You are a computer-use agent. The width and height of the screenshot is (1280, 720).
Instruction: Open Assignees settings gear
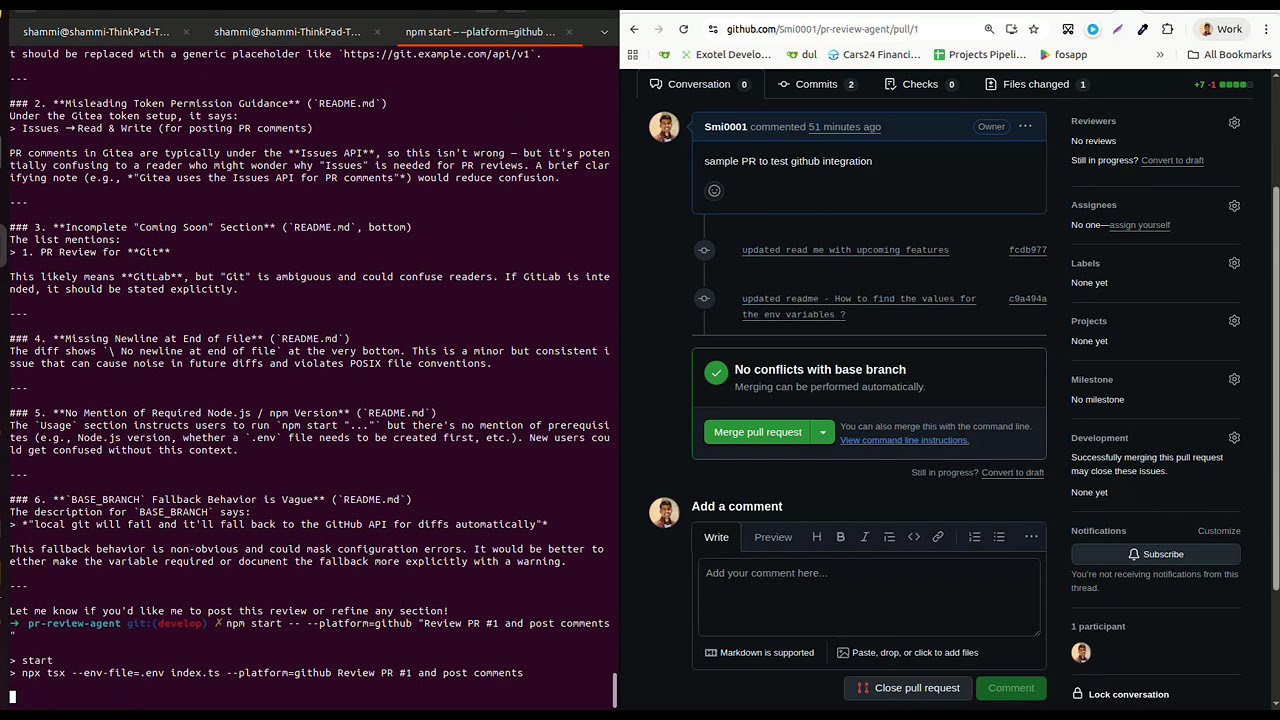click(x=1234, y=205)
